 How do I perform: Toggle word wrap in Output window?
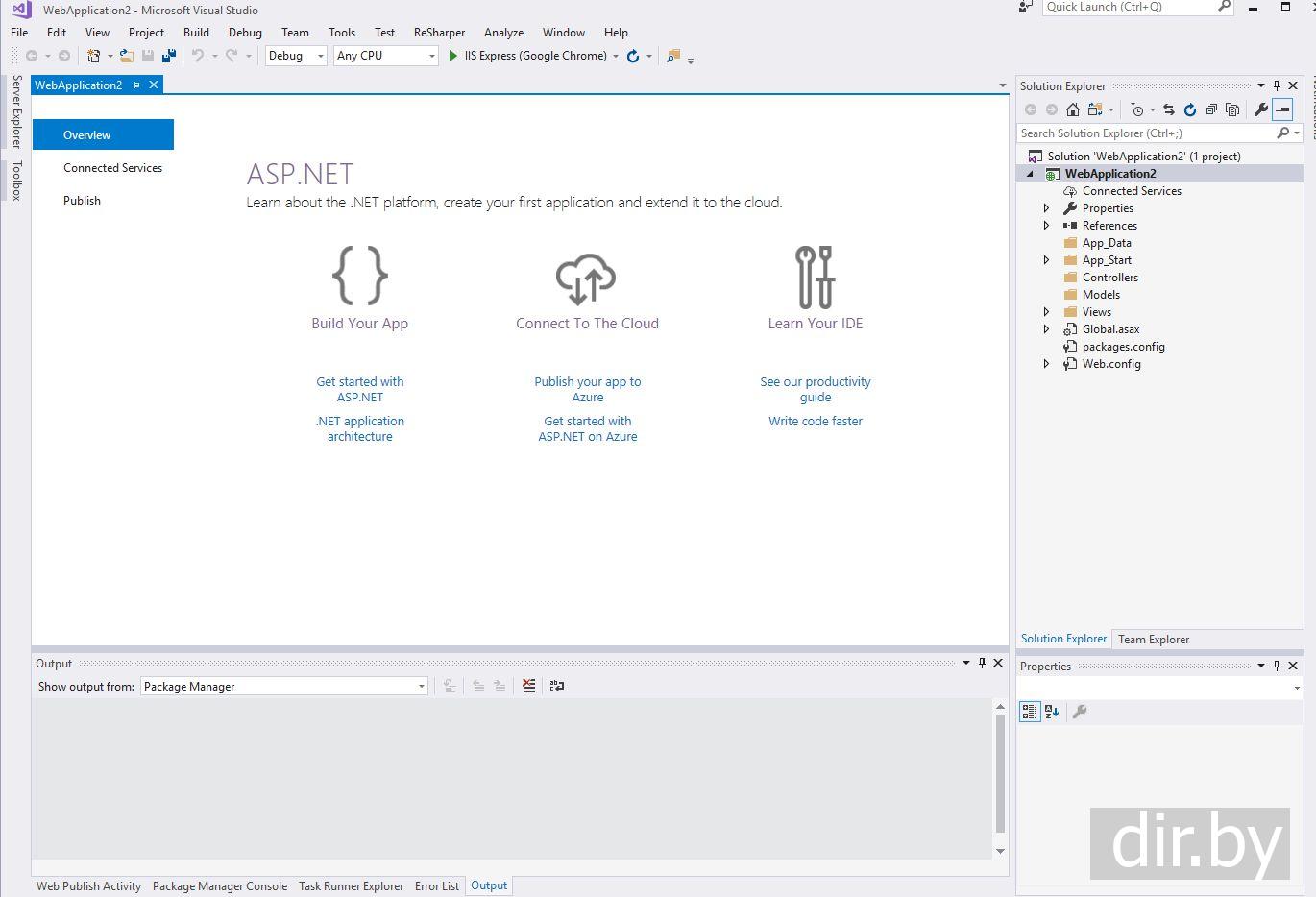point(557,686)
